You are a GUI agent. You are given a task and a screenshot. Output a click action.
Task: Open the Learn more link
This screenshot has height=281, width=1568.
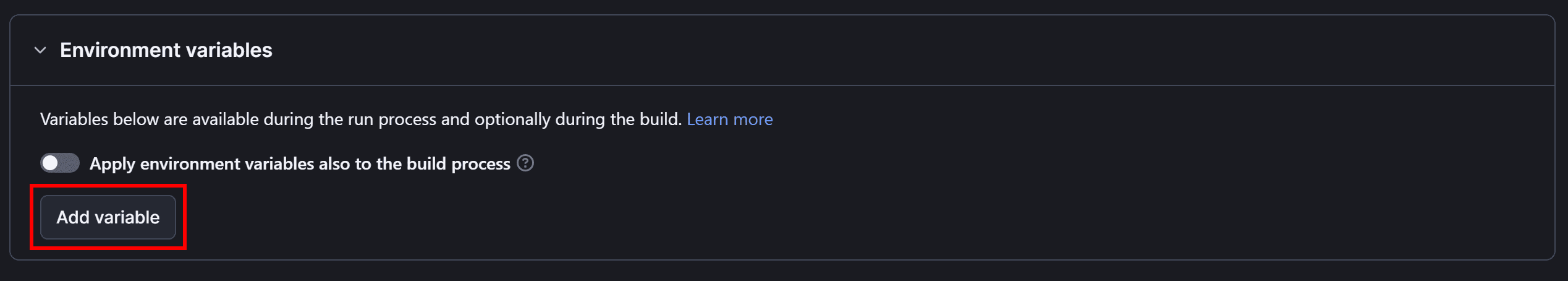pyautogui.click(x=729, y=119)
